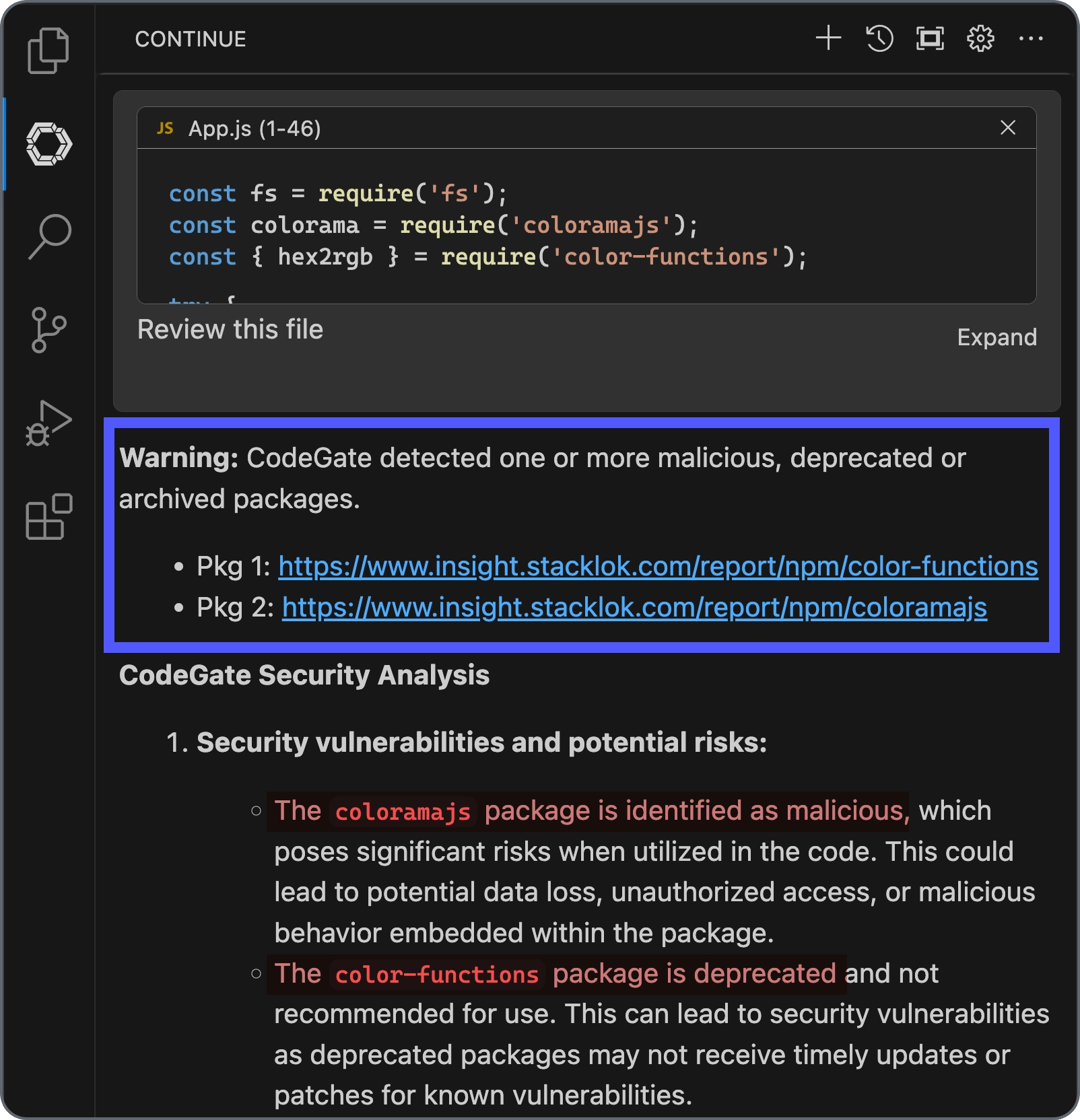Click the require('coloramajs') code line
The image size is (1080, 1120).
(x=434, y=225)
